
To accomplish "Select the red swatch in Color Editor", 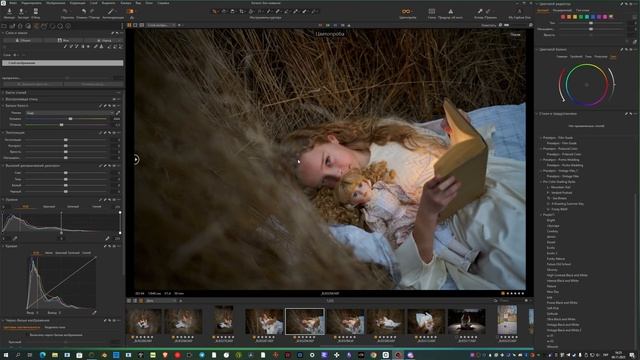I will pyautogui.click(x=563, y=17).
